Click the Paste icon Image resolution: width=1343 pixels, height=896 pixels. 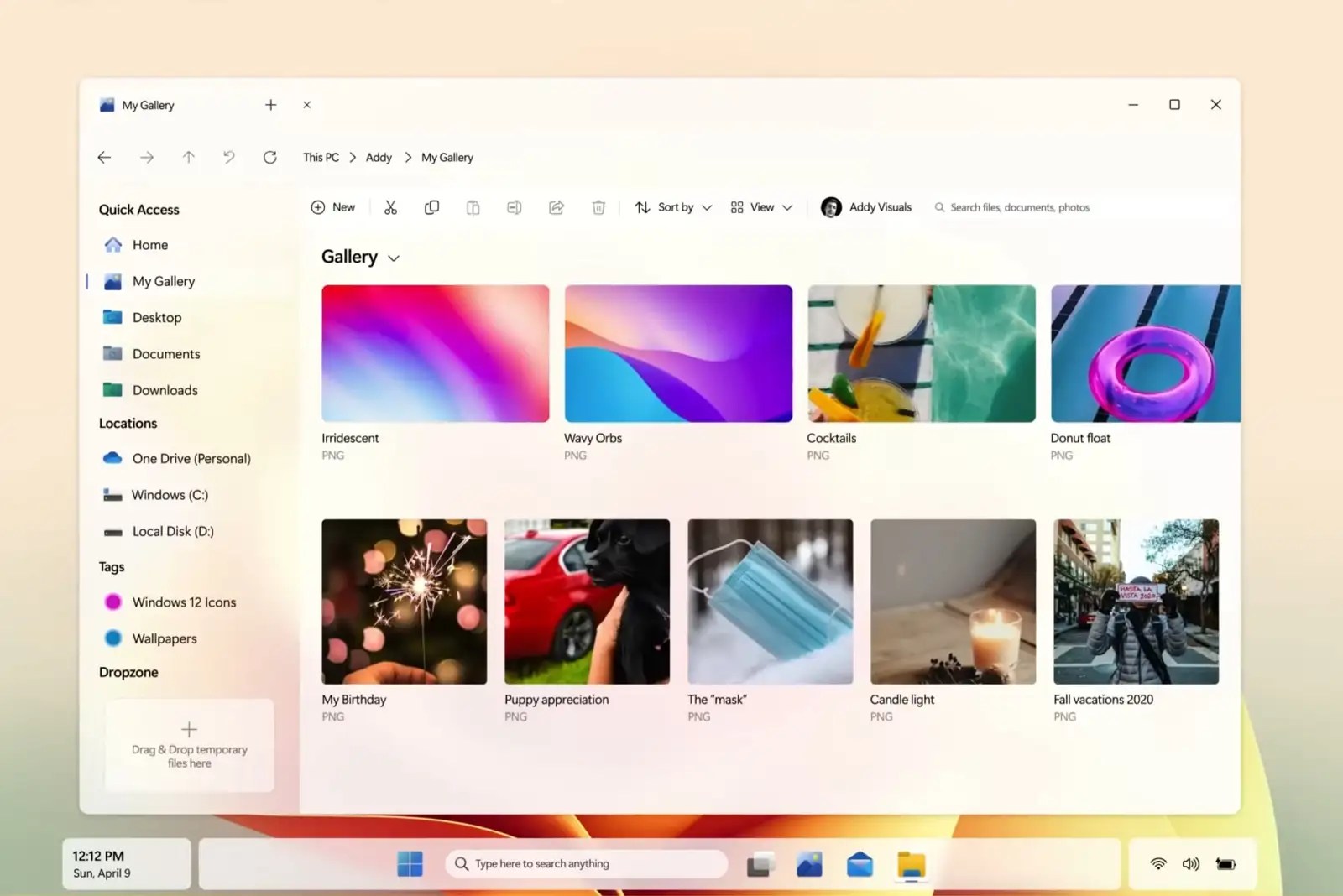click(x=473, y=207)
